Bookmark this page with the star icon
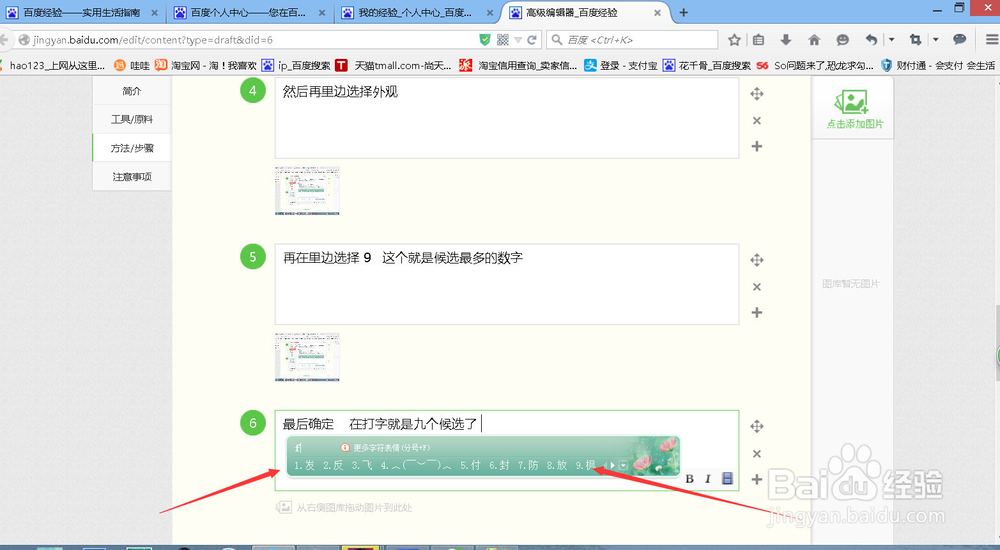1000x550 pixels. [734, 40]
